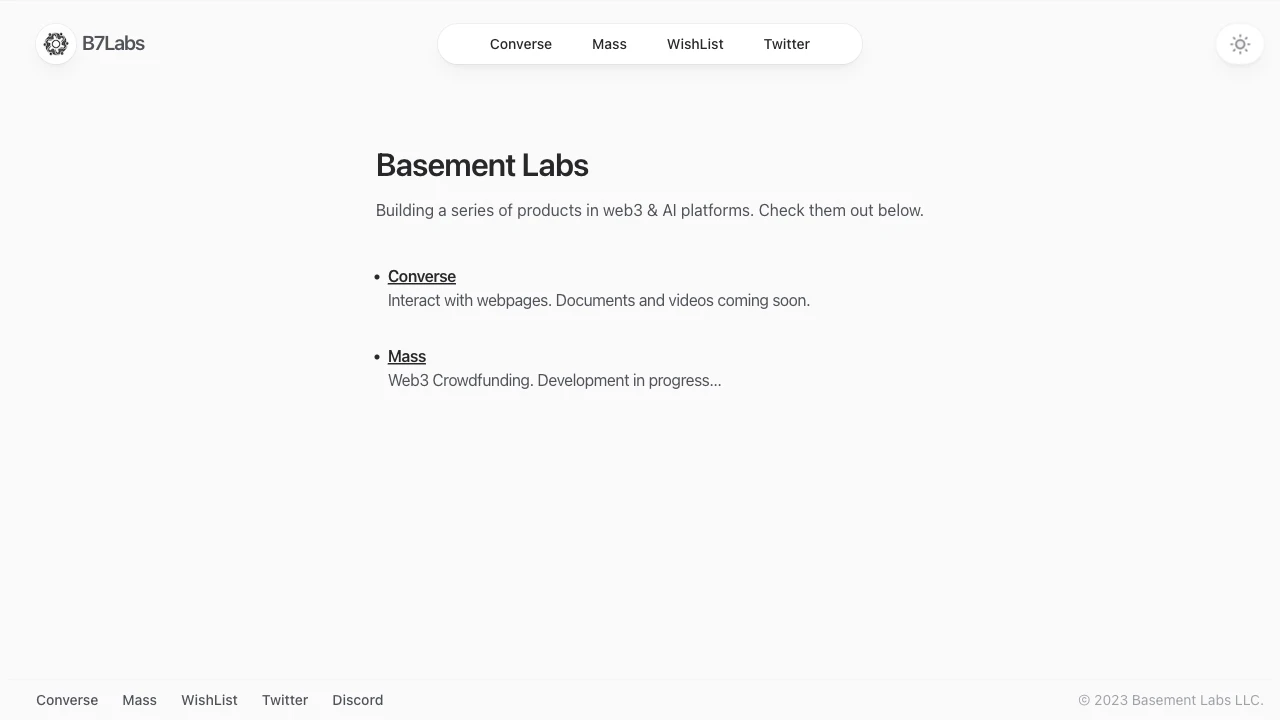Click the Converse product description text

click(x=598, y=300)
